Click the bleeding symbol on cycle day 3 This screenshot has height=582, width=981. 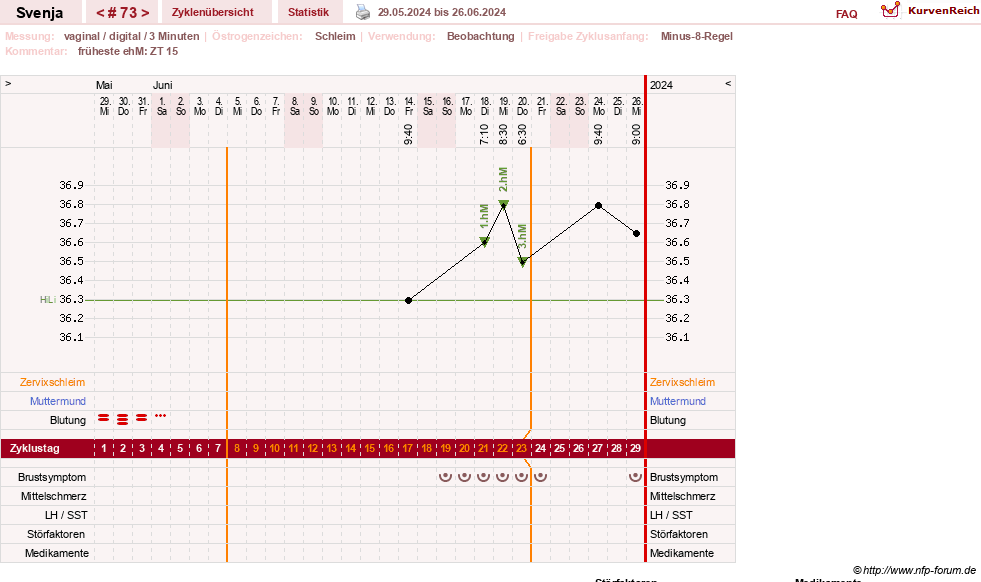click(x=142, y=417)
